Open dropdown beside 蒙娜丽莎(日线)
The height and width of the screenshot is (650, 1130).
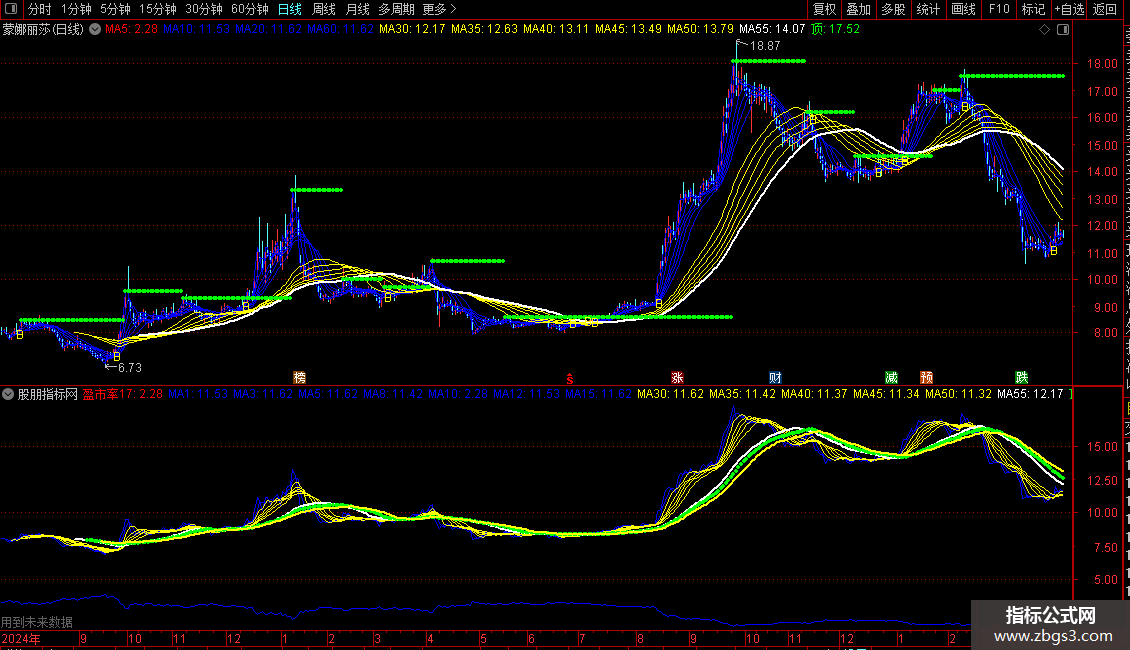coord(94,30)
